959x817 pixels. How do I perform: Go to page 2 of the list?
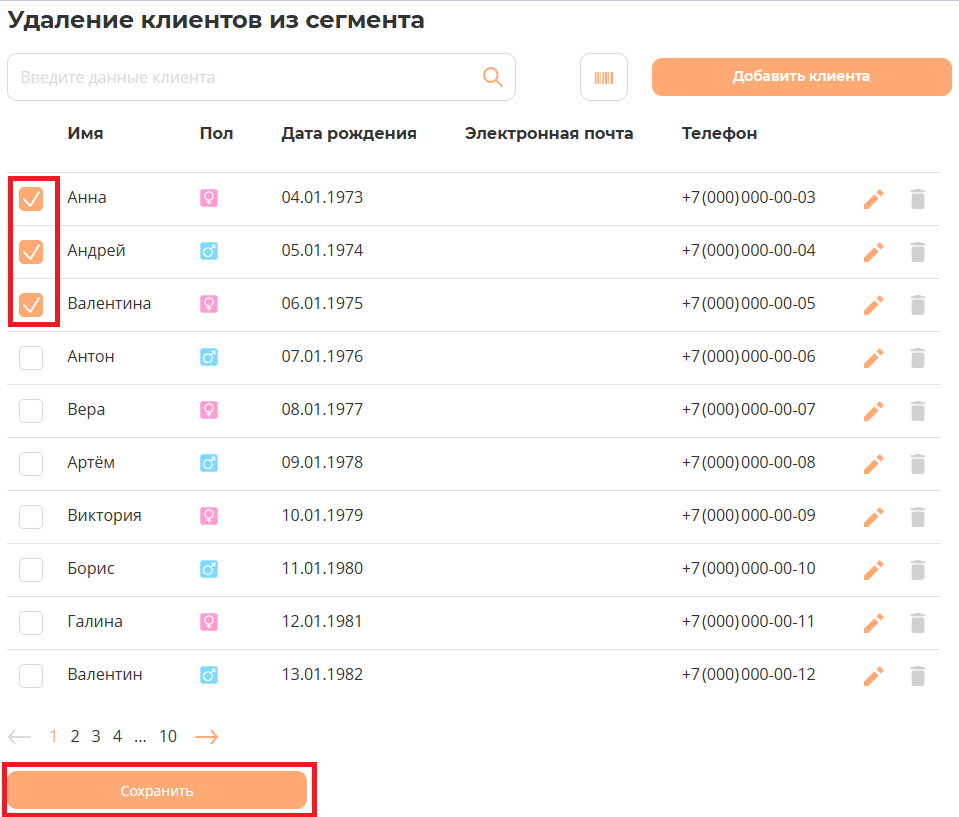(x=75, y=736)
